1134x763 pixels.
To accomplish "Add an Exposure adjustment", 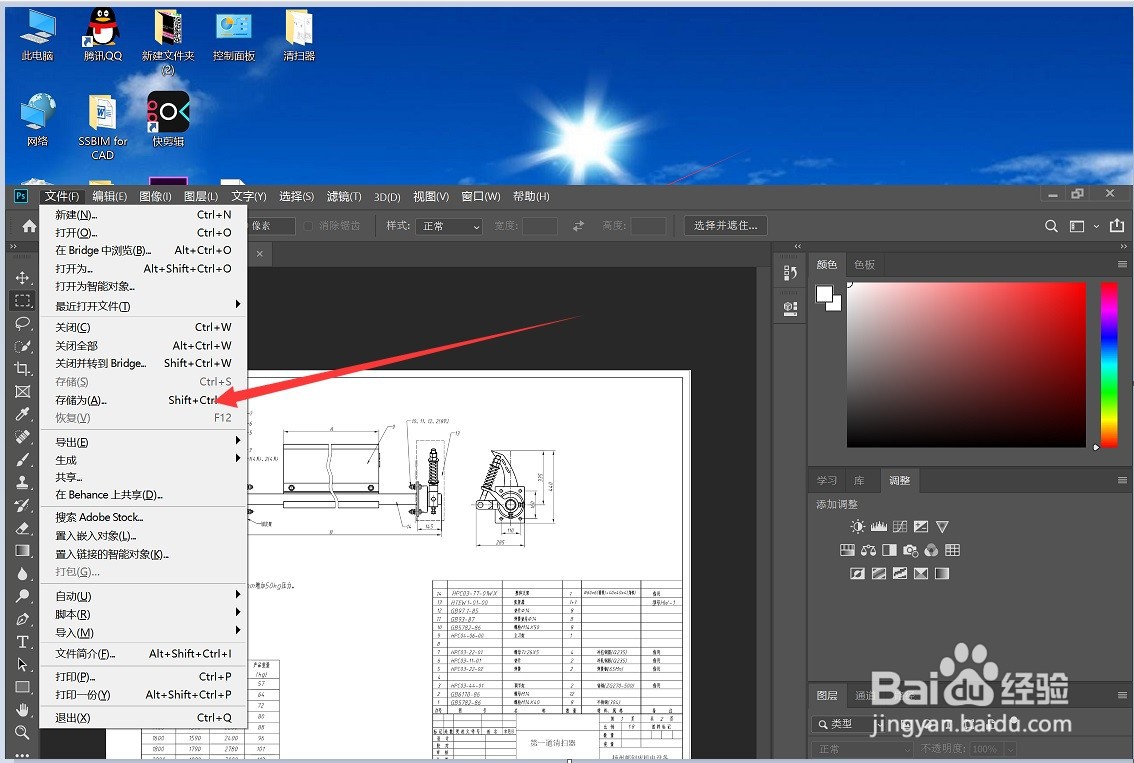I will coord(921,527).
